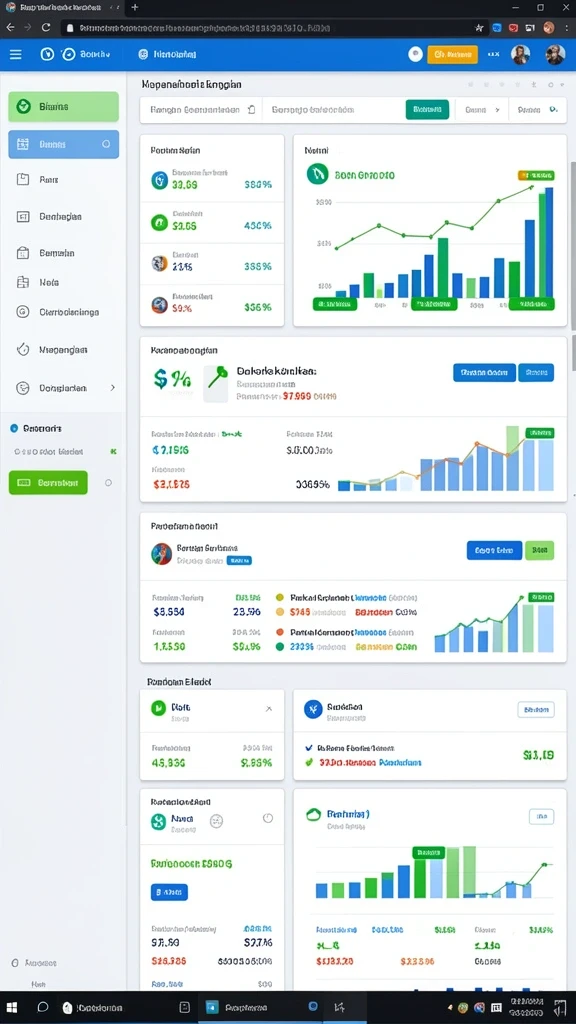This screenshot has height=1024, width=576.
Task: Click the yellow legend dot in the fourth panel
Action: (x=280, y=612)
